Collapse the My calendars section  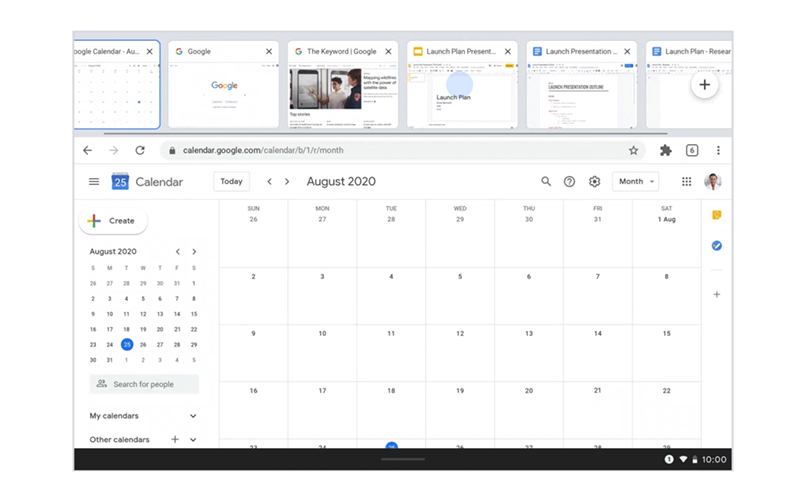[x=193, y=416]
